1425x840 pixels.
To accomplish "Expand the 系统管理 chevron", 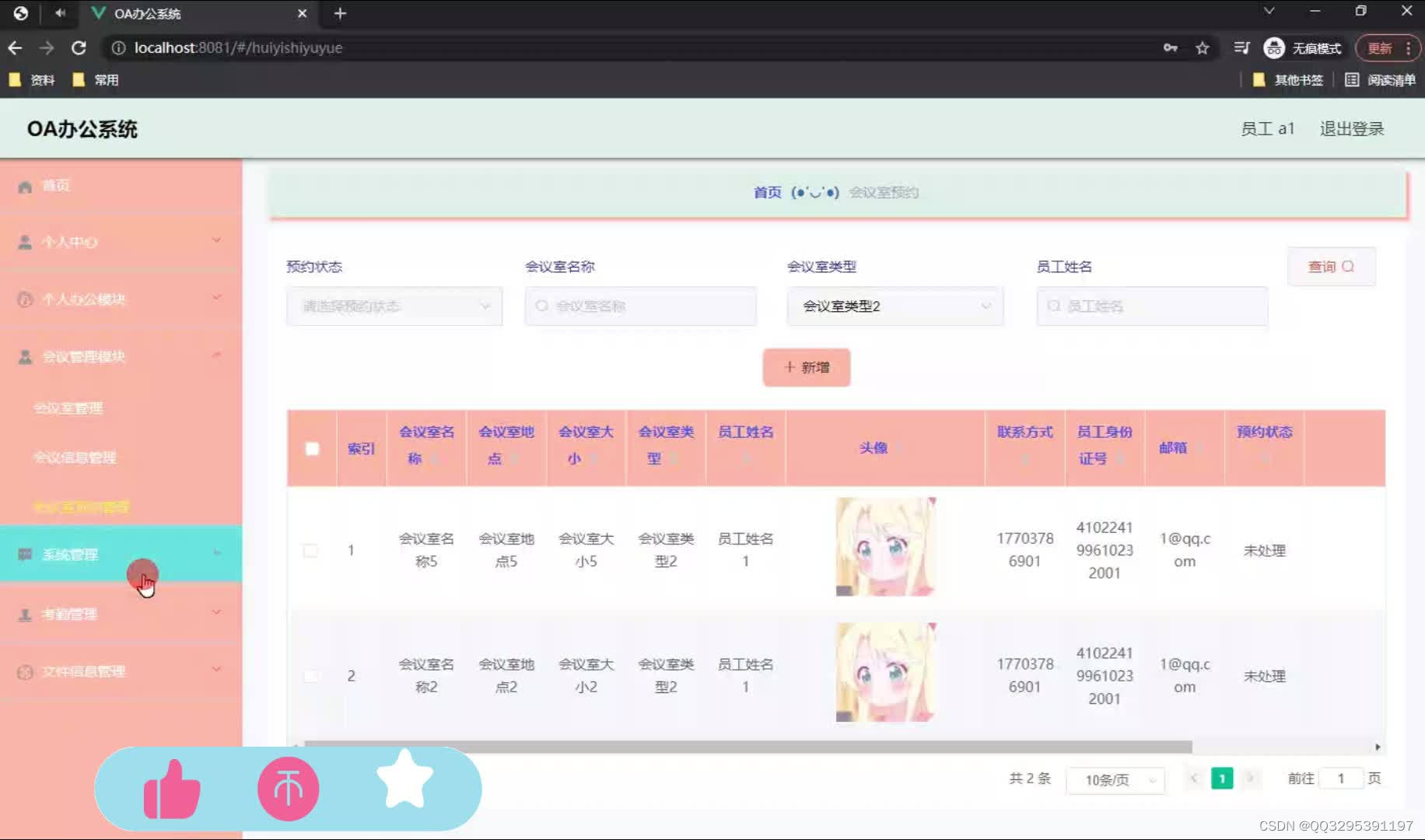I will [217, 552].
